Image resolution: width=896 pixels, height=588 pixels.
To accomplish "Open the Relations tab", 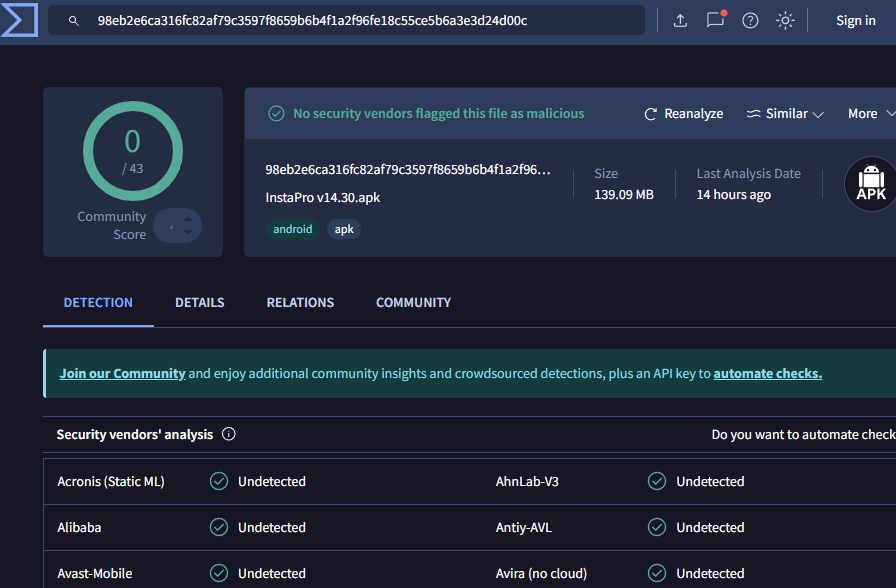I will click(300, 303).
